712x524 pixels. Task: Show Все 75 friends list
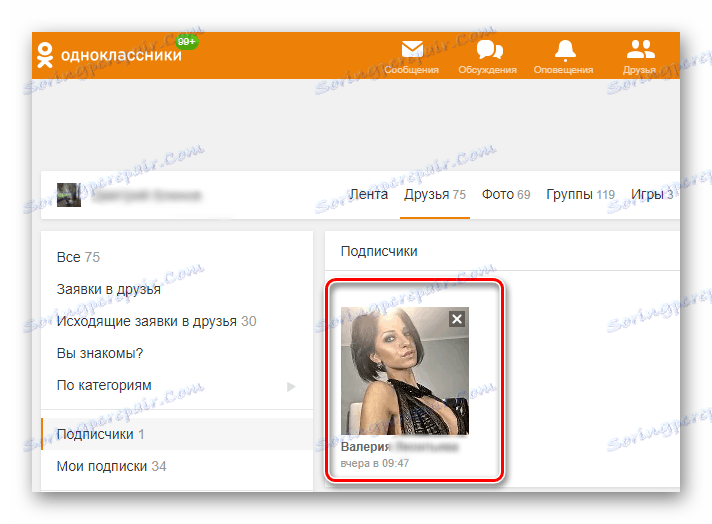pos(78,257)
